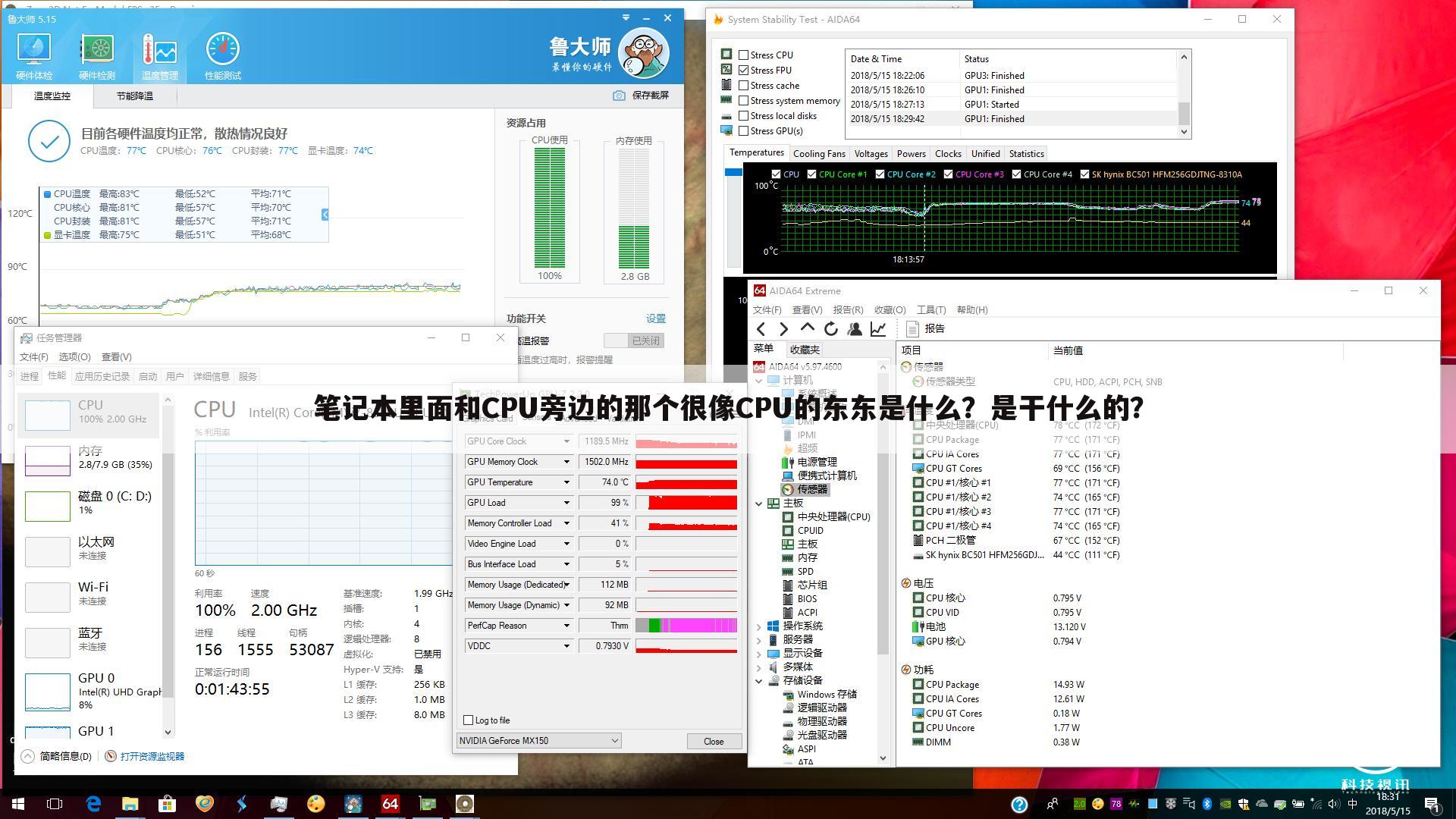
Task: Select 传感器 tree item
Action: pyautogui.click(x=812, y=490)
